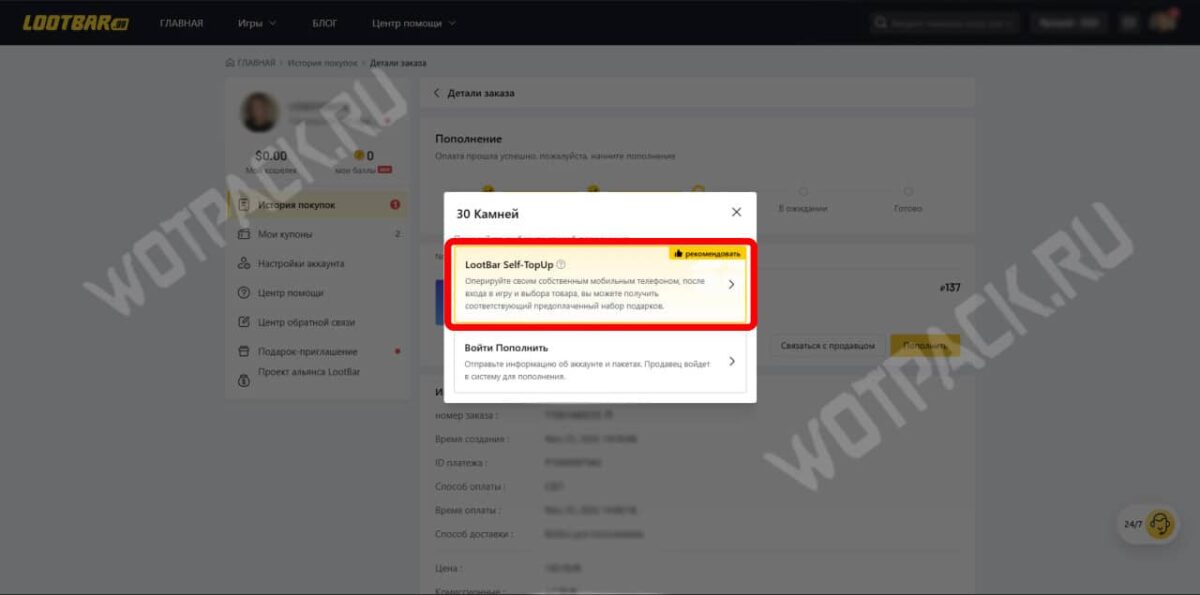This screenshot has width=1200, height=595.
Task: Click the help icon next to LootBar Self-TopUp
Action: pos(561,265)
